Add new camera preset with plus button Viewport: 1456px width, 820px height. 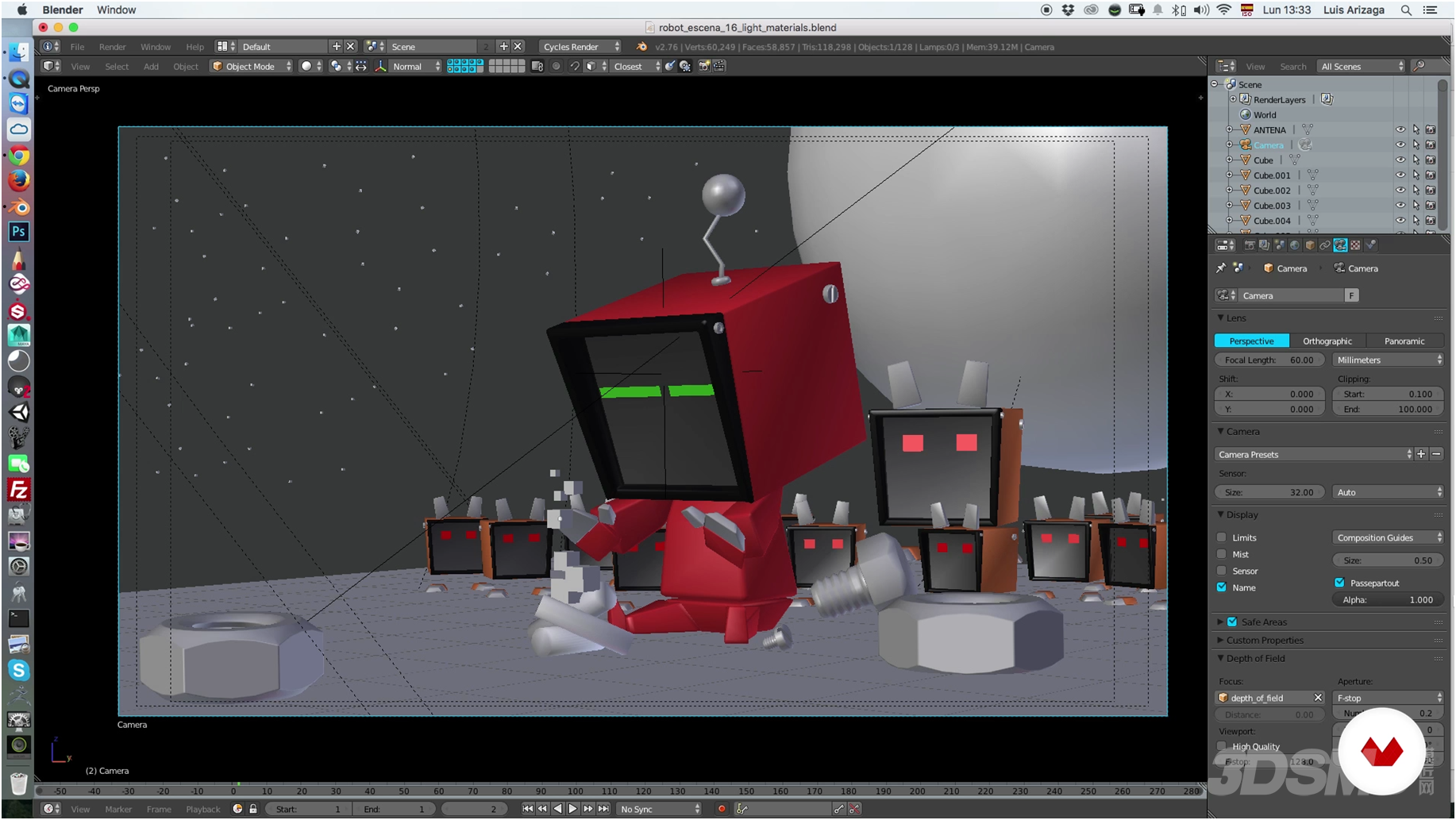[1421, 454]
